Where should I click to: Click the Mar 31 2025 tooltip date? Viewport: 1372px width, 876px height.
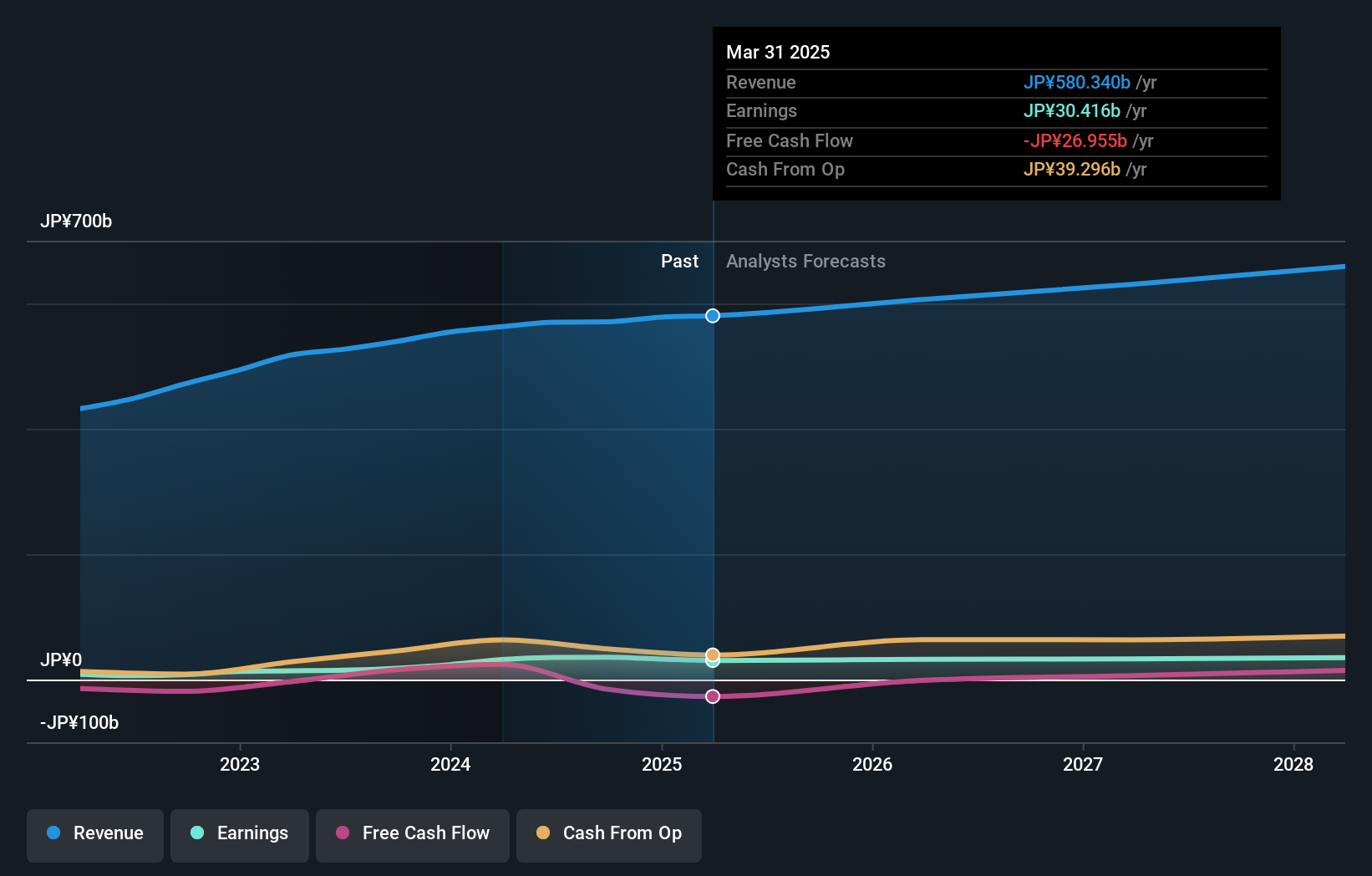[778, 53]
